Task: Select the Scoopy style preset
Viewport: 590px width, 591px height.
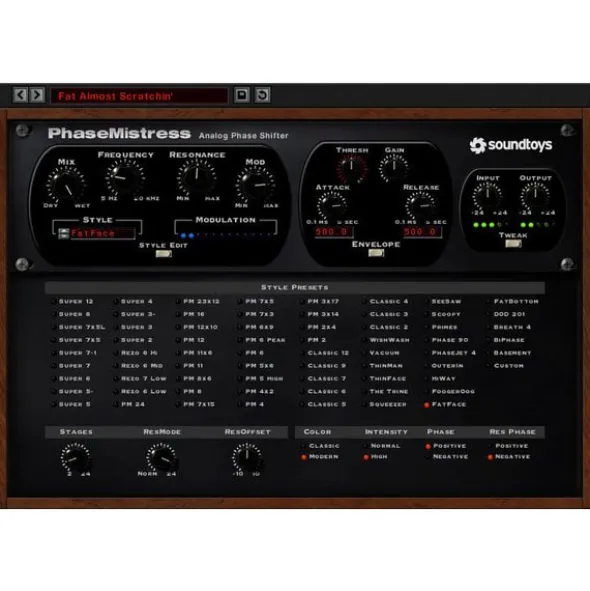Action: coord(443,314)
